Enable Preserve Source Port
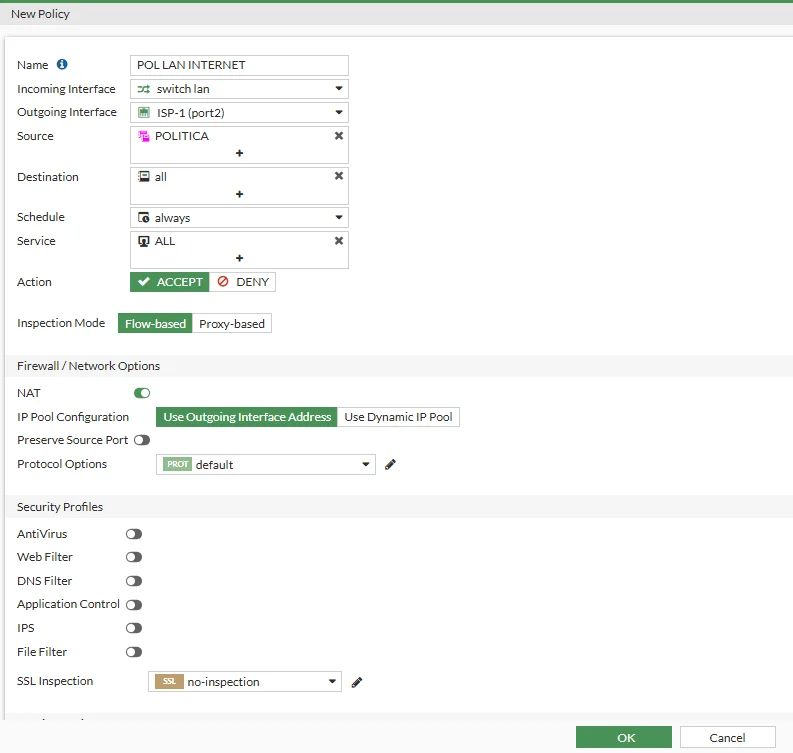 coord(142,440)
